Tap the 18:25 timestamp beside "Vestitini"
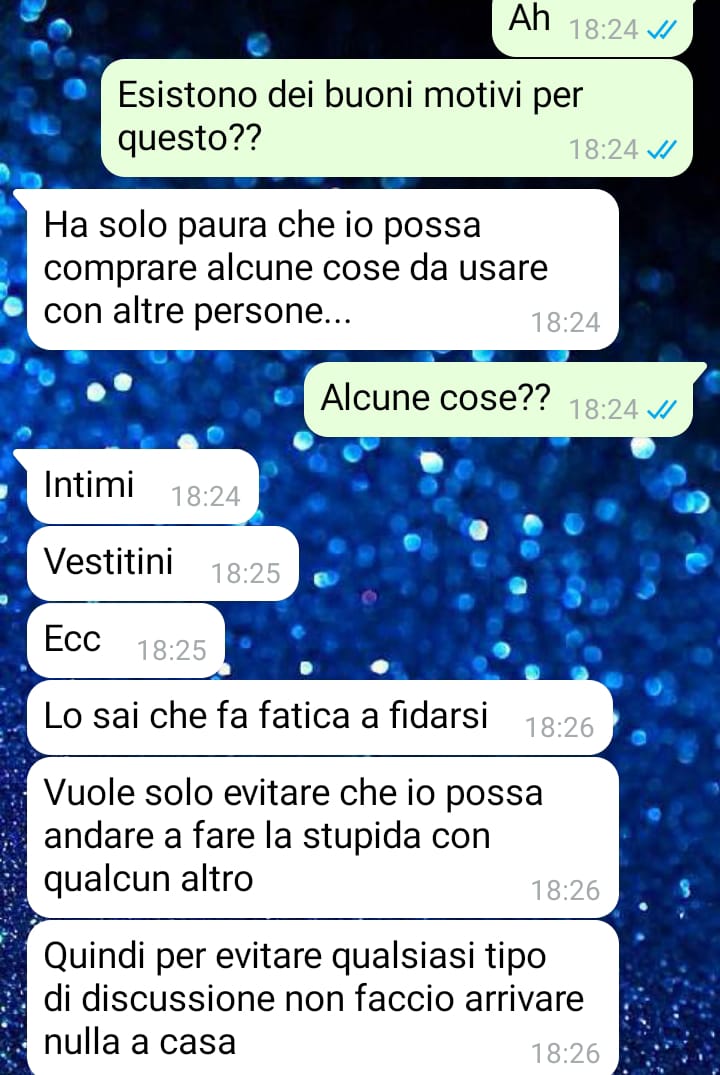The height and width of the screenshot is (1075, 720). coord(245,574)
